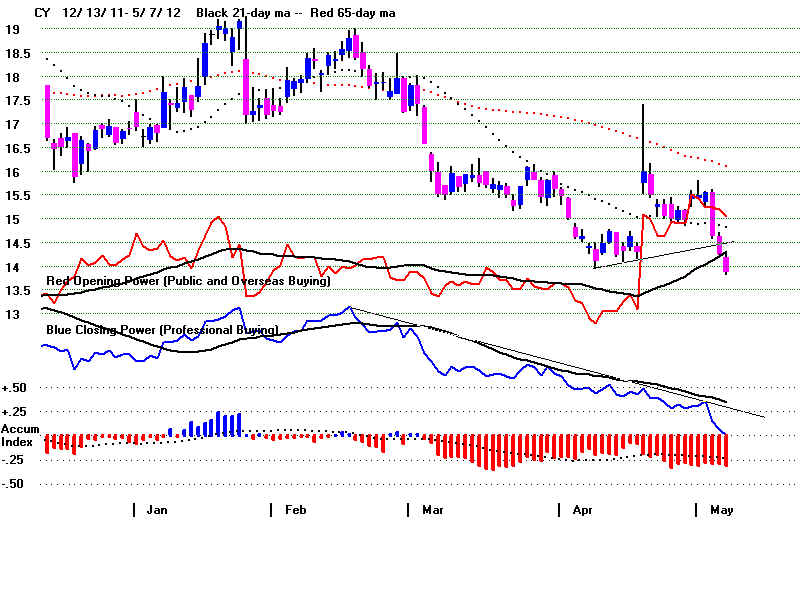Select the Feb month marker
Viewport: 800px width, 600px height.
295,509
